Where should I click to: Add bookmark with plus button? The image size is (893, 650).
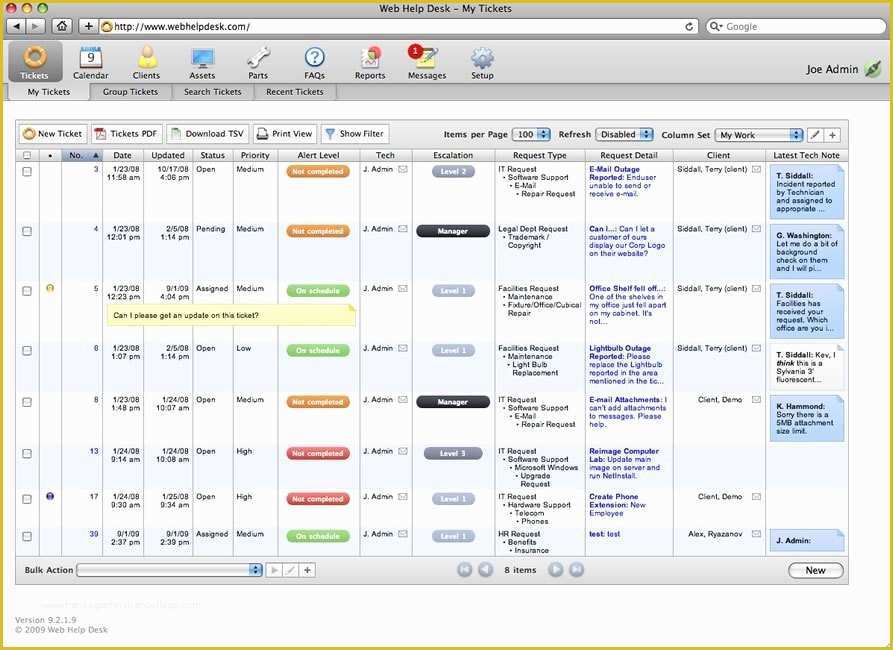[88, 26]
